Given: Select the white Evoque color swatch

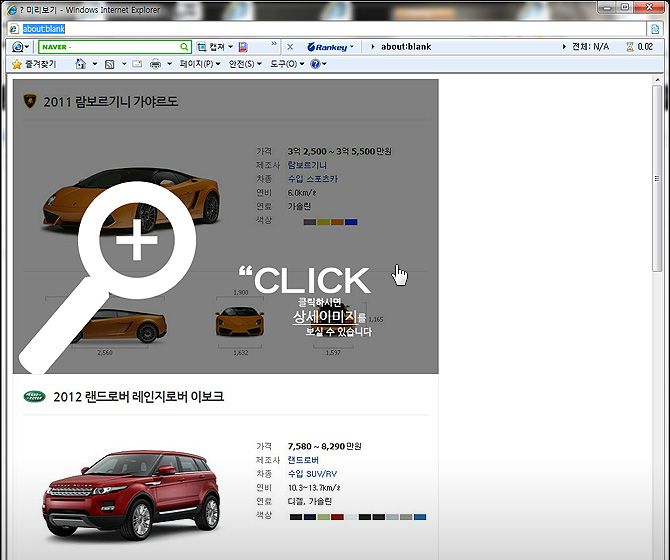Looking at the screenshot, I should click(351, 517).
